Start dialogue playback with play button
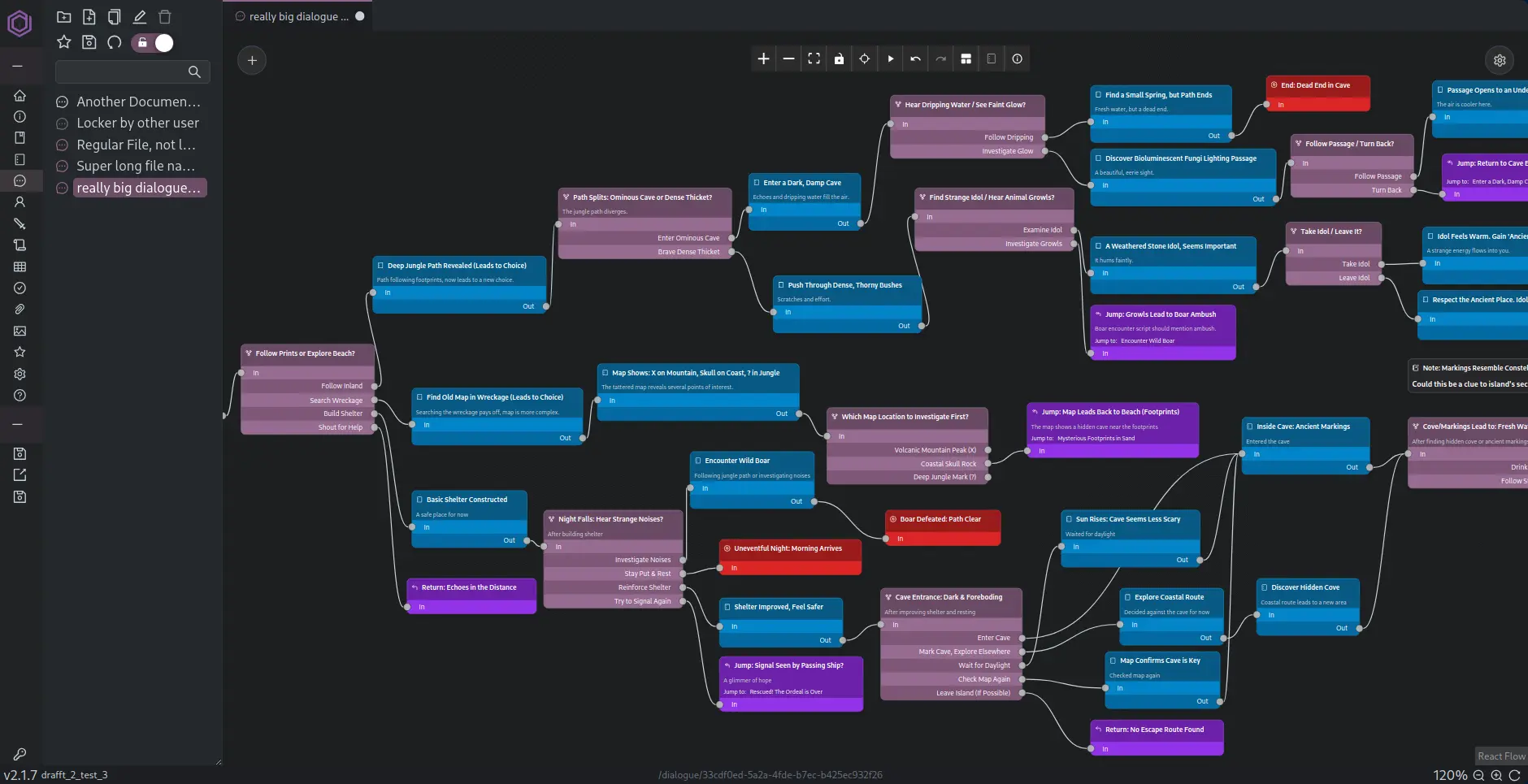1528x784 pixels. pos(890,58)
